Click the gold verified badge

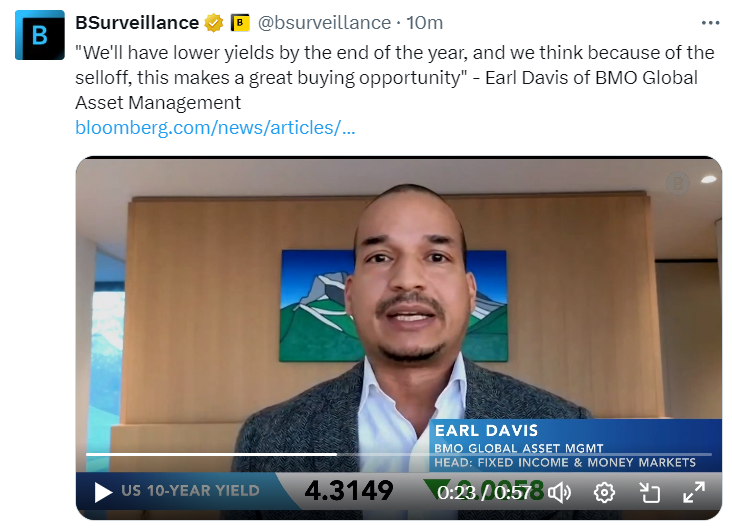coord(214,22)
